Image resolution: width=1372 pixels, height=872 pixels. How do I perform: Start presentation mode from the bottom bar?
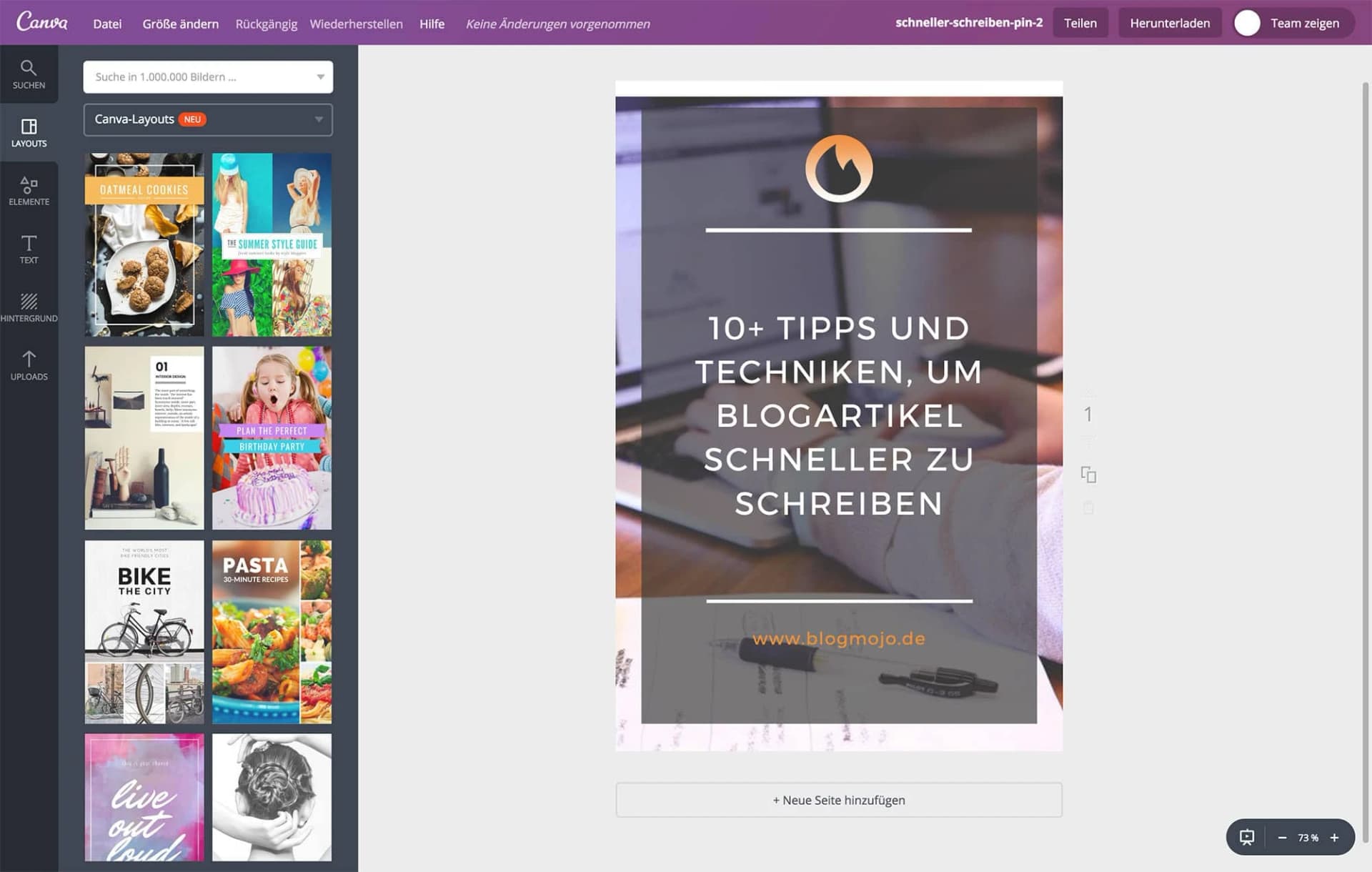pos(1246,837)
